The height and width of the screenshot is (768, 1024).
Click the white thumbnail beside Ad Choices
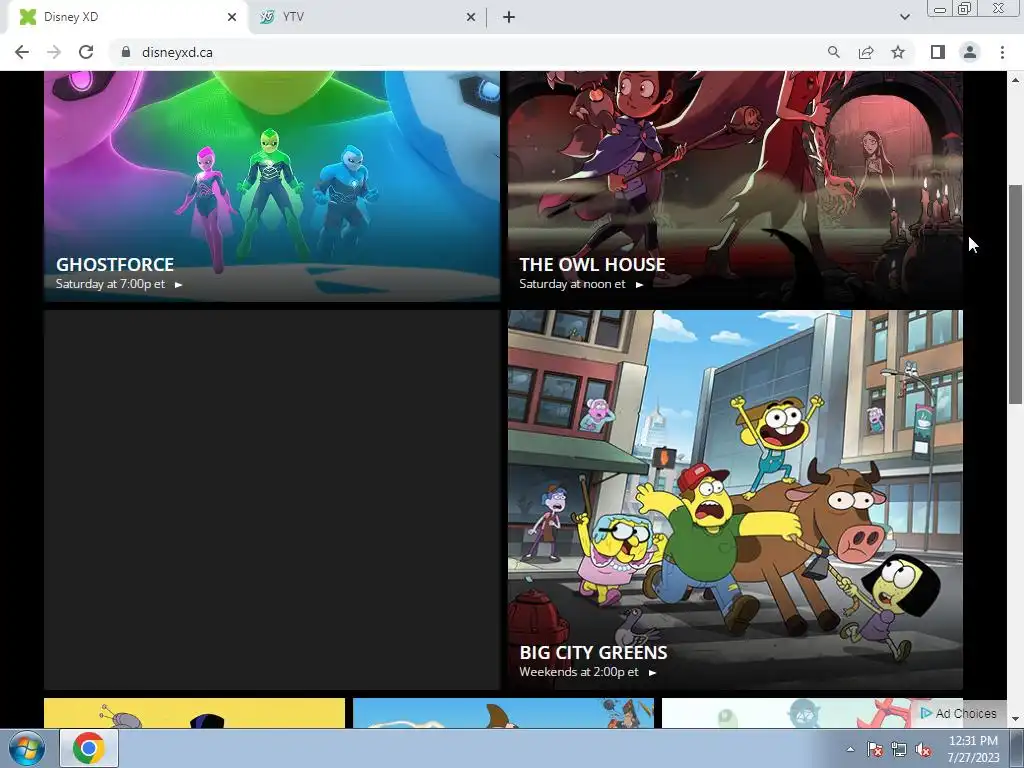[x=787, y=713]
